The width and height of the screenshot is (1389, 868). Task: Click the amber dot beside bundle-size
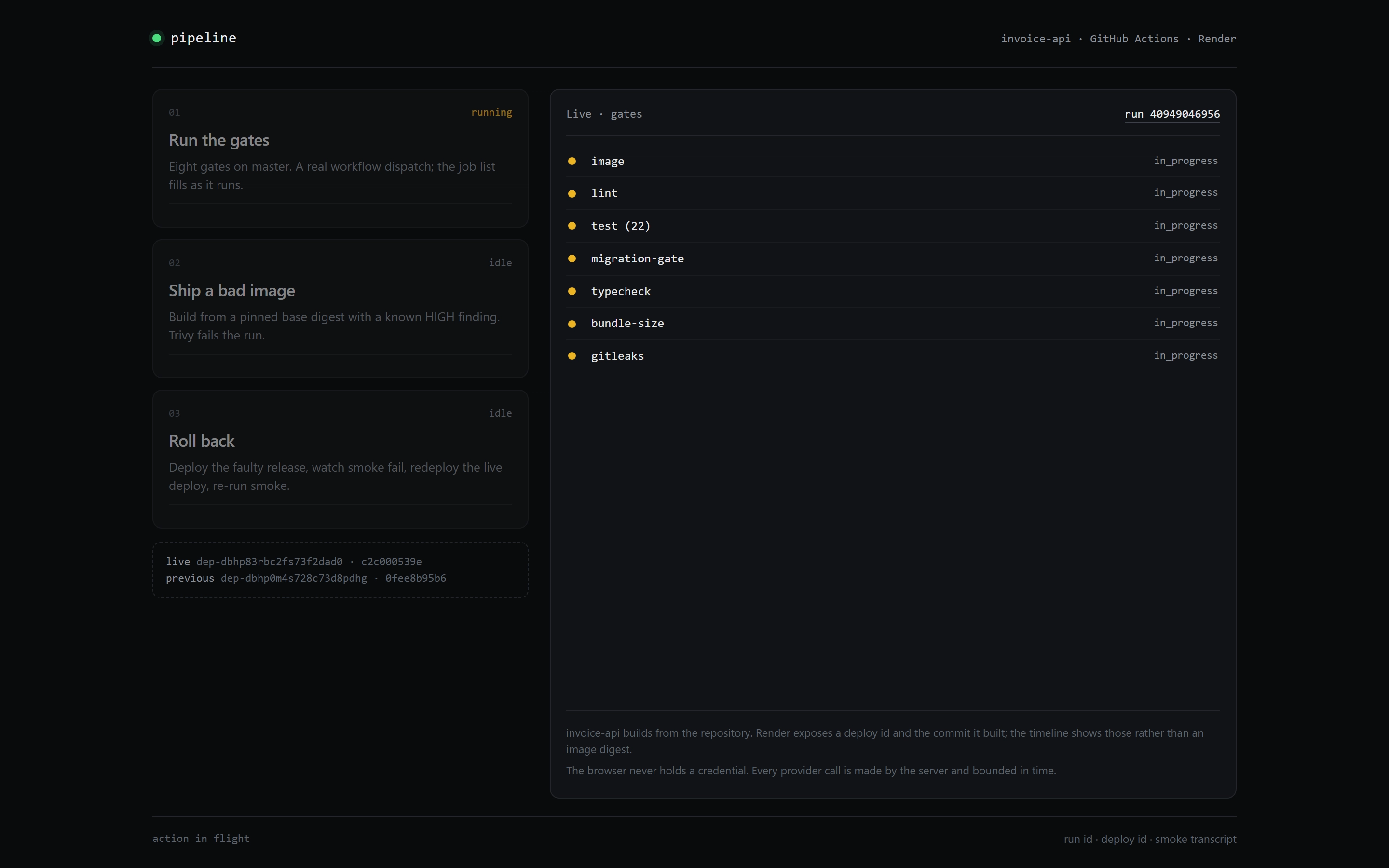(572, 324)
